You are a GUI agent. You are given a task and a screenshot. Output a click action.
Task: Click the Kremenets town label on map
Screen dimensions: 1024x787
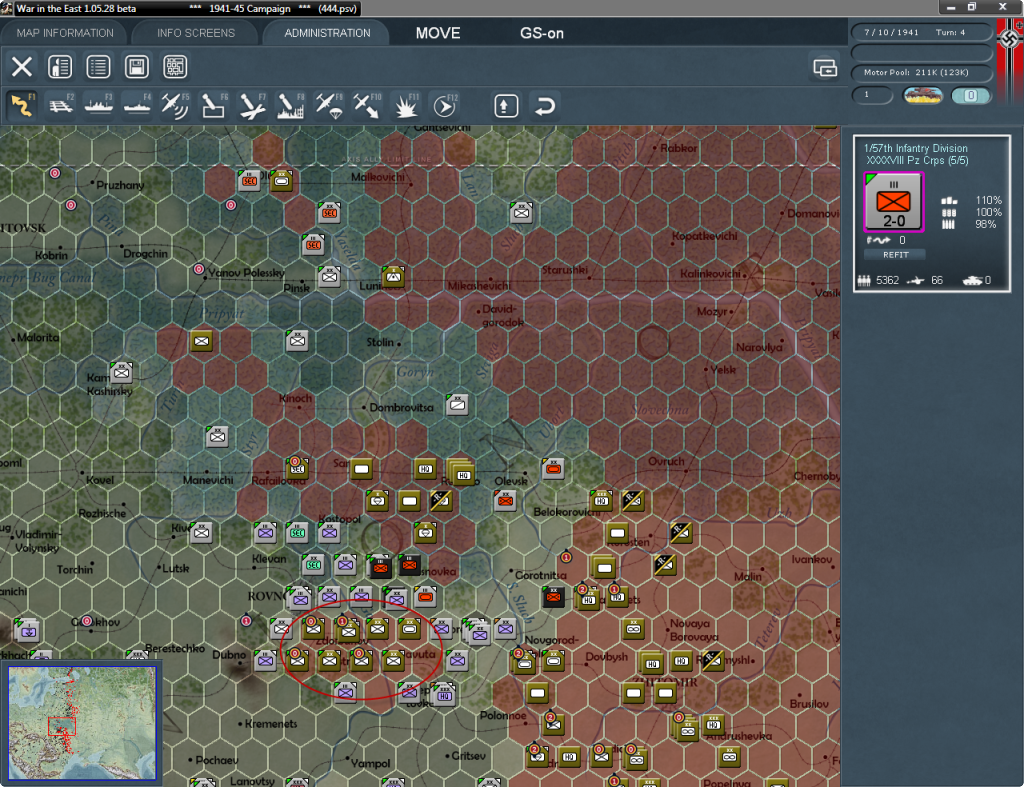point(270,724)
